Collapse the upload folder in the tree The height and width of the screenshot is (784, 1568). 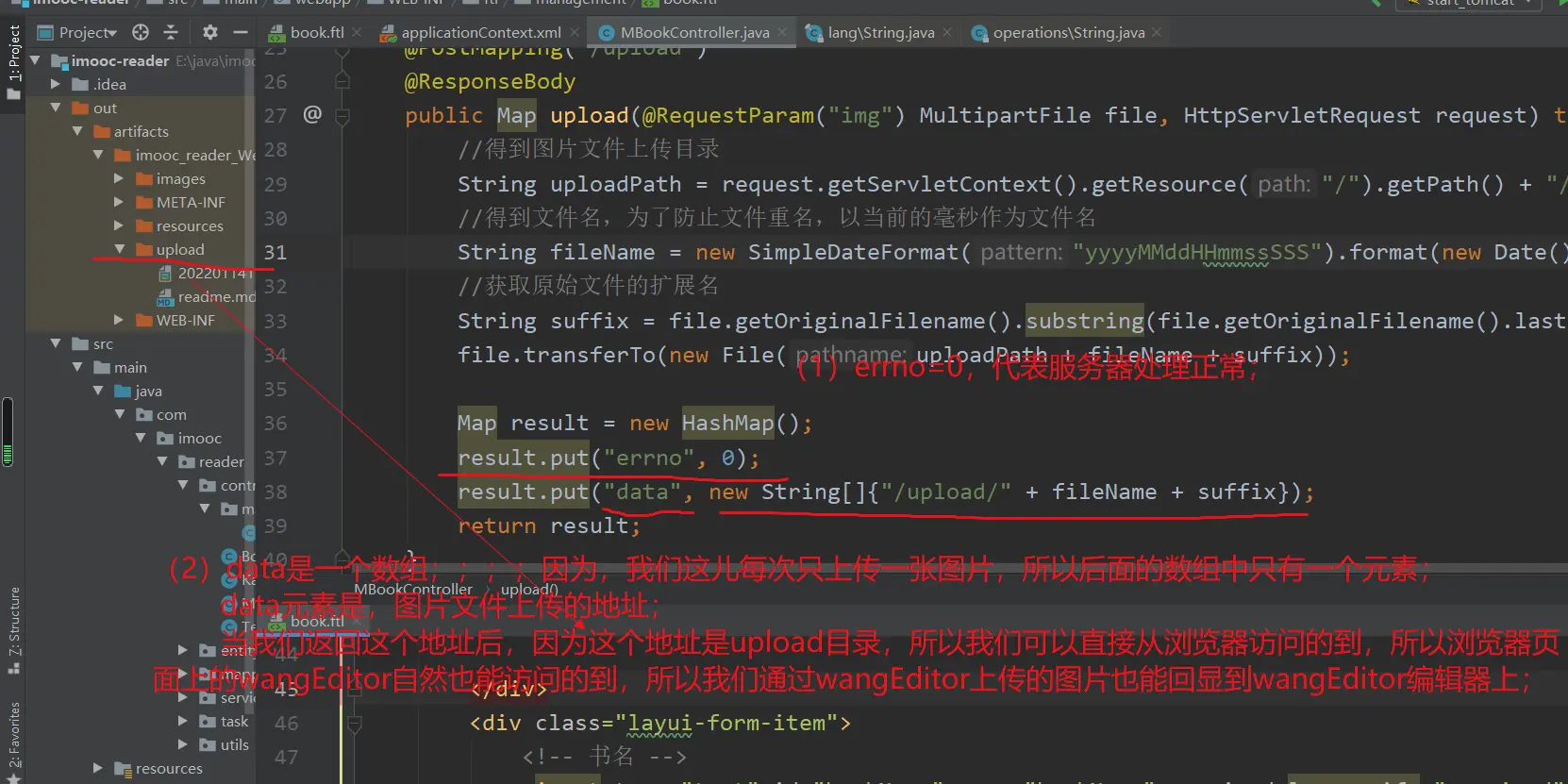click(x=120, y=249)
